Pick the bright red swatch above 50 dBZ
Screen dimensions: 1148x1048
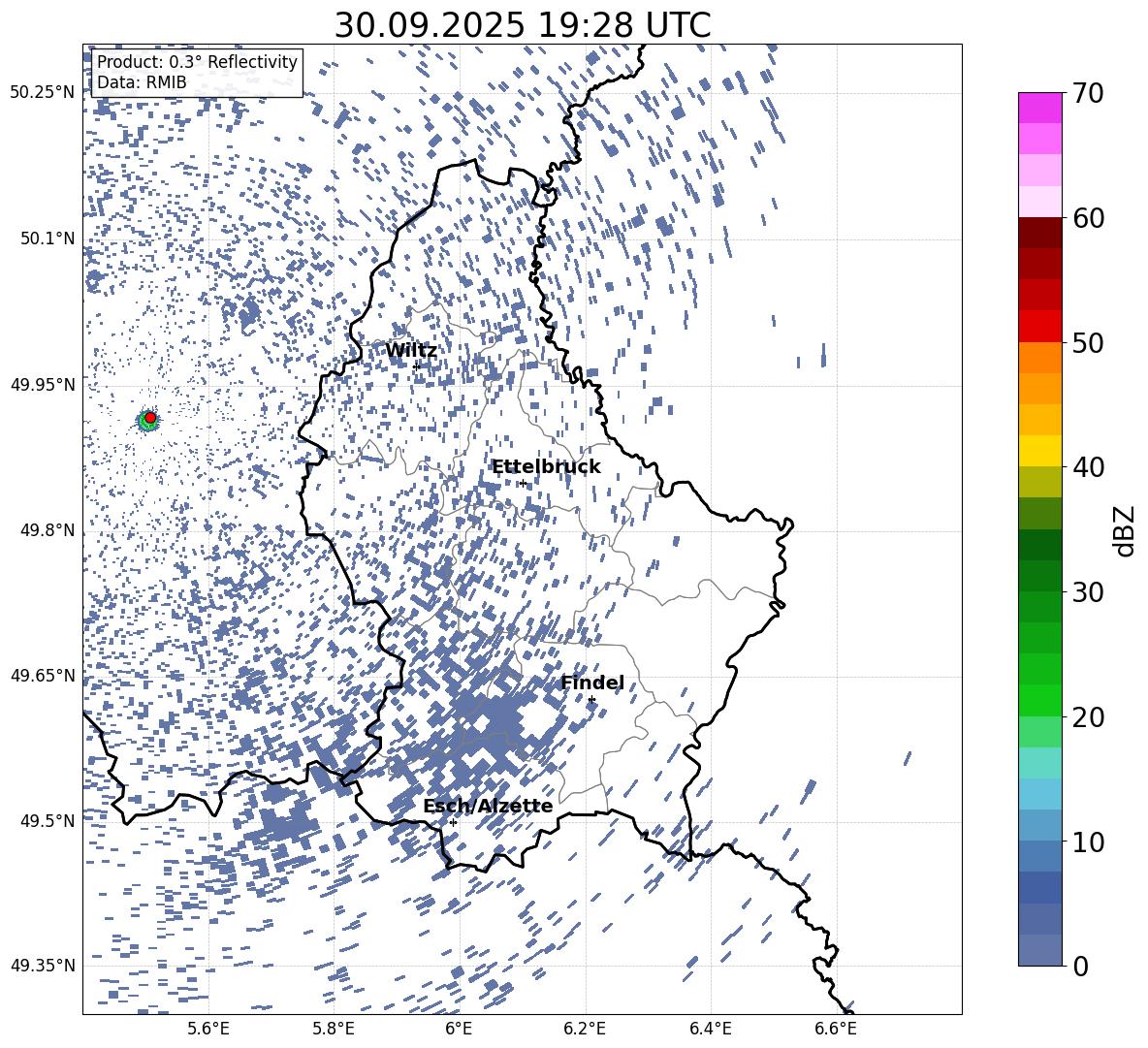[1039, 326]
